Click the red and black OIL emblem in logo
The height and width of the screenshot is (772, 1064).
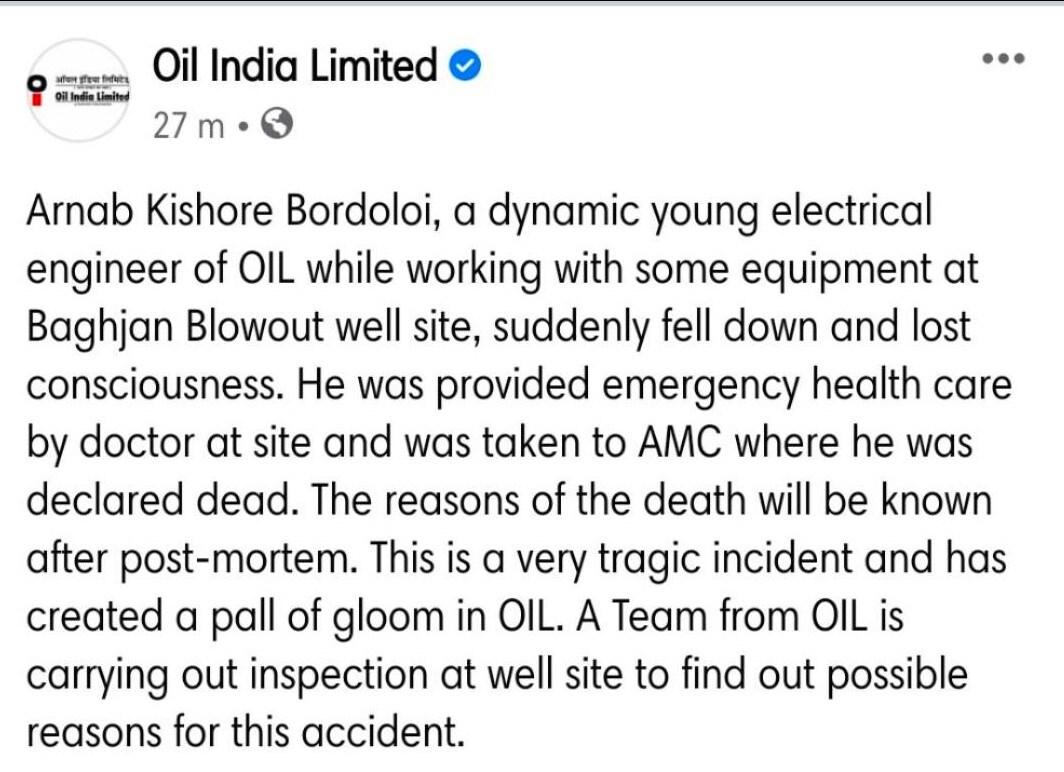point(36,90)
